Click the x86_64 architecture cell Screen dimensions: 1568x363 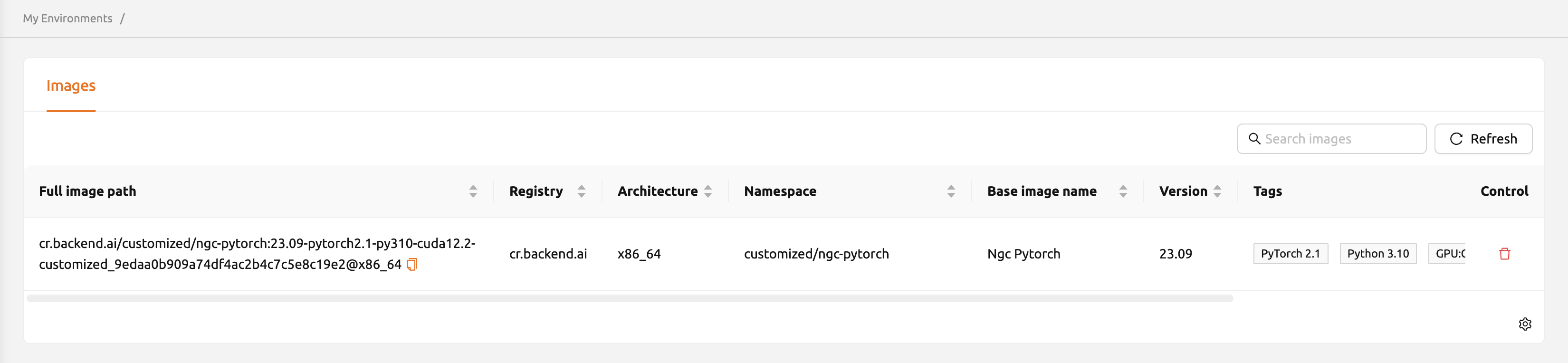[x=639, y=254]
